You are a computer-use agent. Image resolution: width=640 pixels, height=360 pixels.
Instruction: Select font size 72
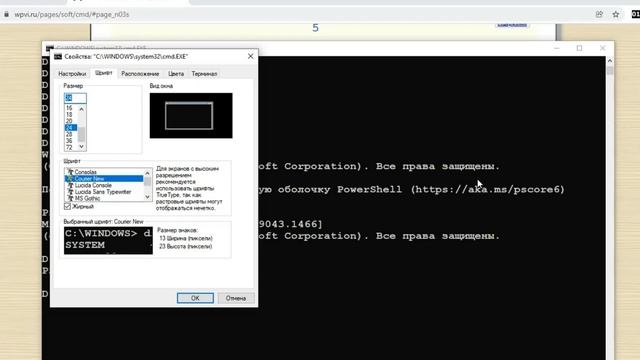(69, 147)
